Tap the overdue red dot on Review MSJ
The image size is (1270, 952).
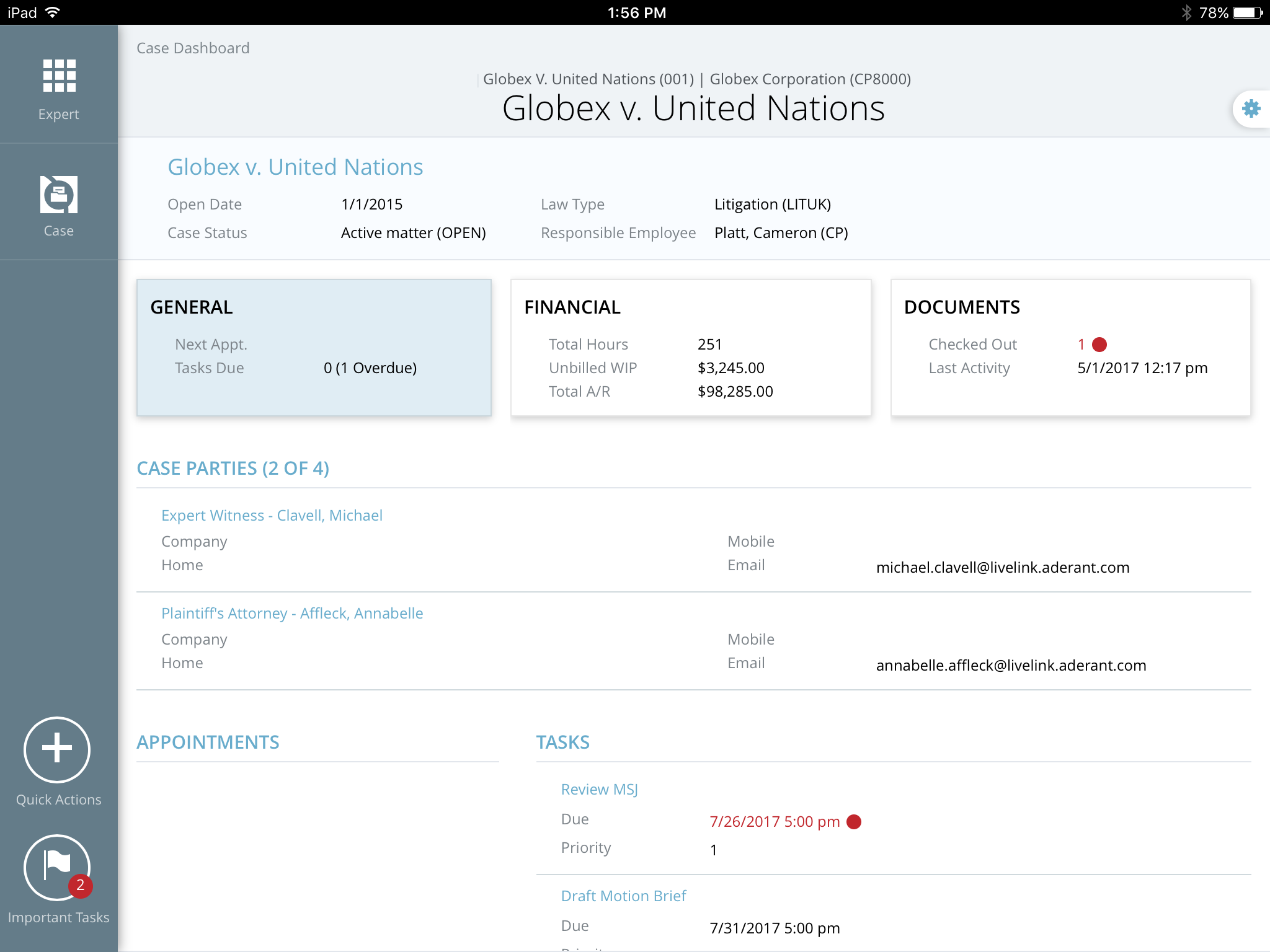[x=854, y=822]
